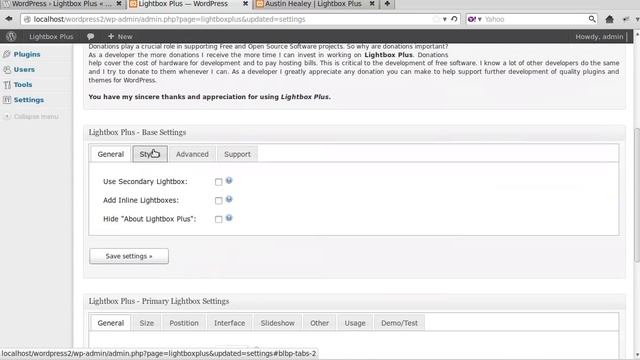Click Lightbox Plus - Primary Lightbox Settings heading
Image resolution: width=640 pixels, height=360 pixels.
coord(159,301)
